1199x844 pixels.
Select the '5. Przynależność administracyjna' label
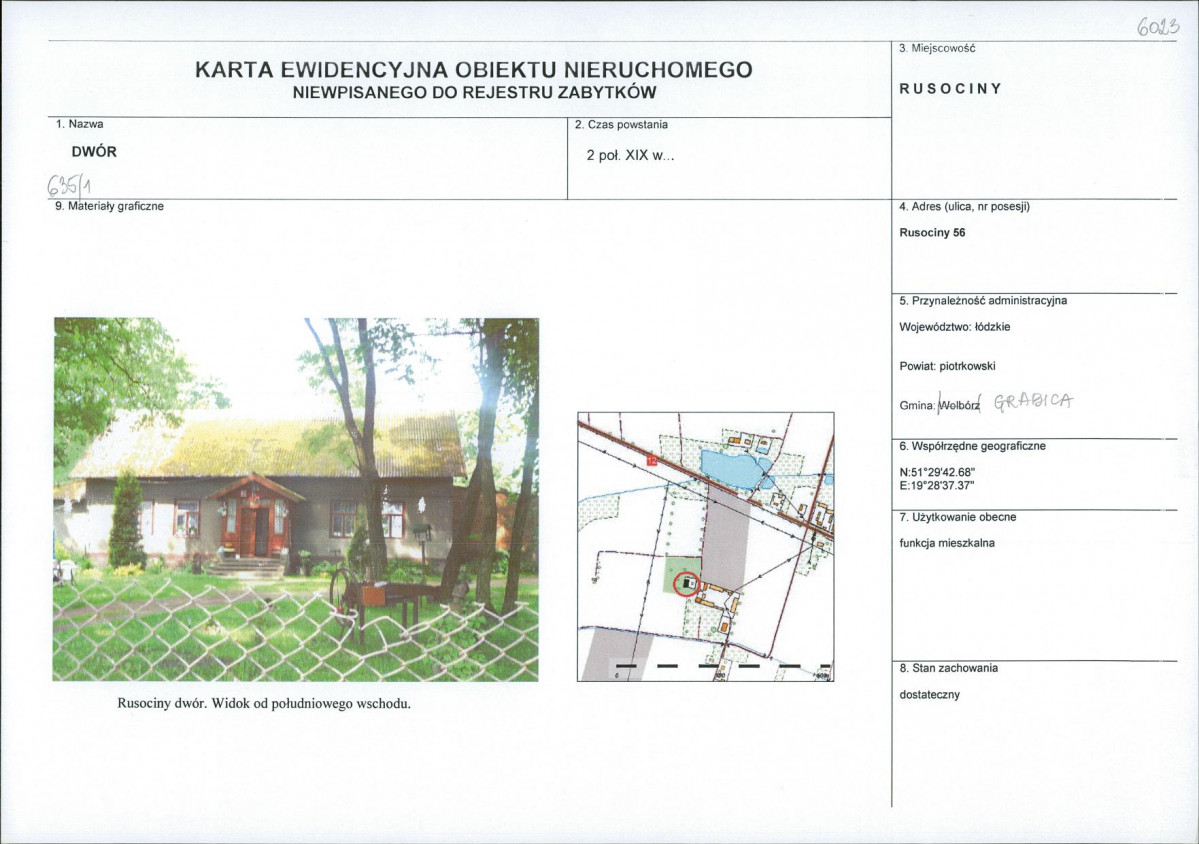pos(983,300)
